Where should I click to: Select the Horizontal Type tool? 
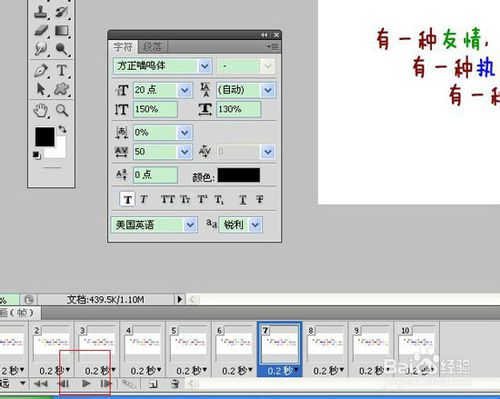click(x=62, y=71)
